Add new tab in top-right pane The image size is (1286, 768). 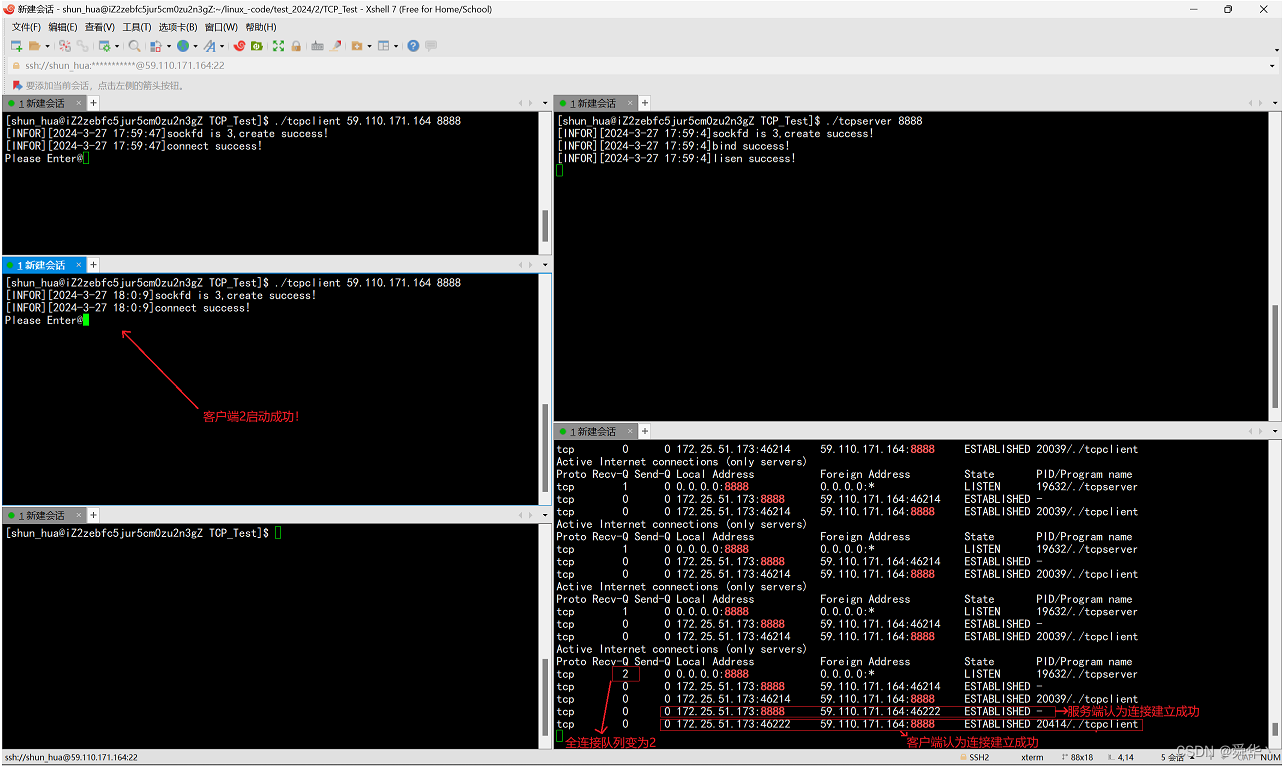pos(645,103)
